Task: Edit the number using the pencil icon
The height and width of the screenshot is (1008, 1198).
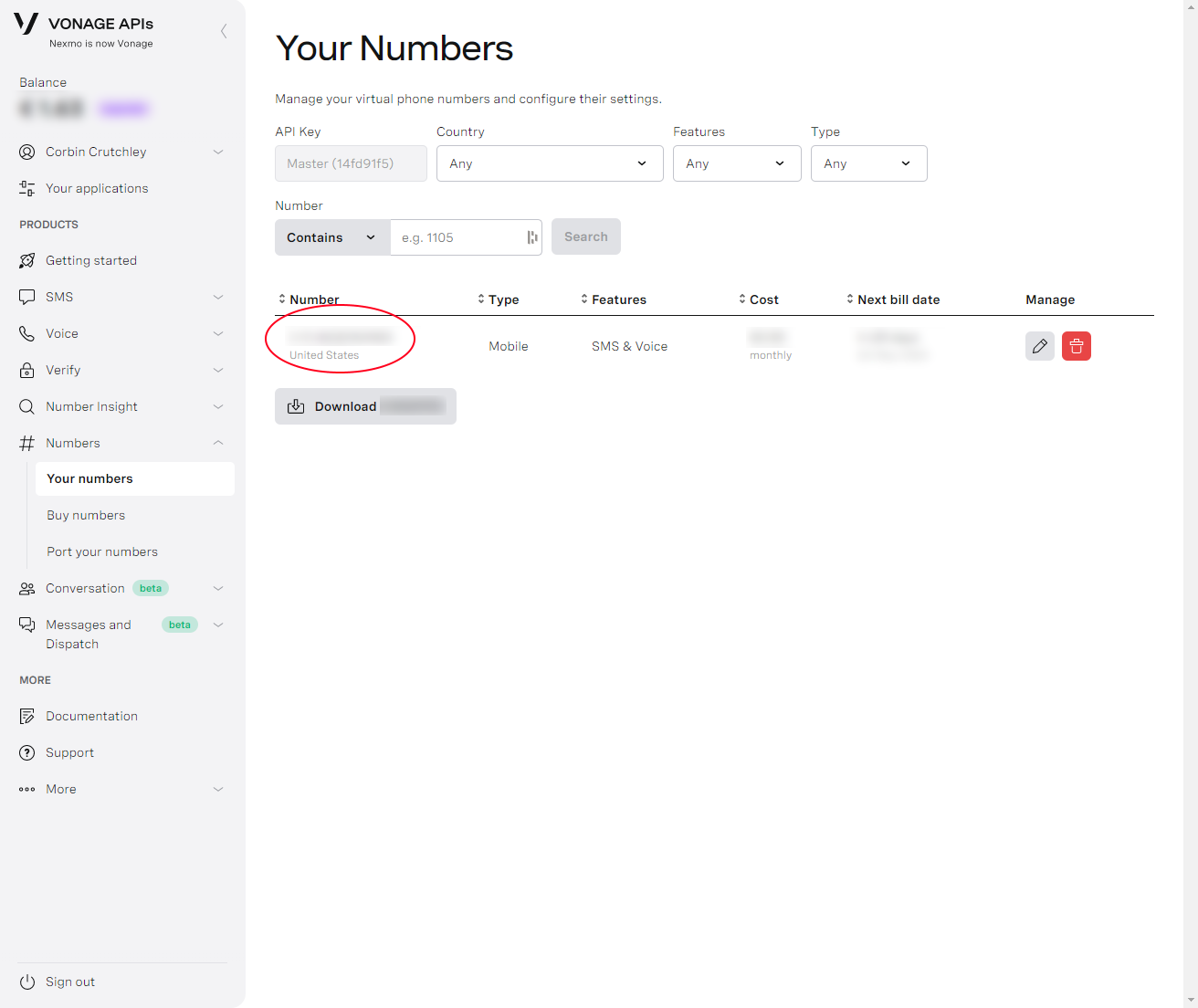Action: 1040,346
